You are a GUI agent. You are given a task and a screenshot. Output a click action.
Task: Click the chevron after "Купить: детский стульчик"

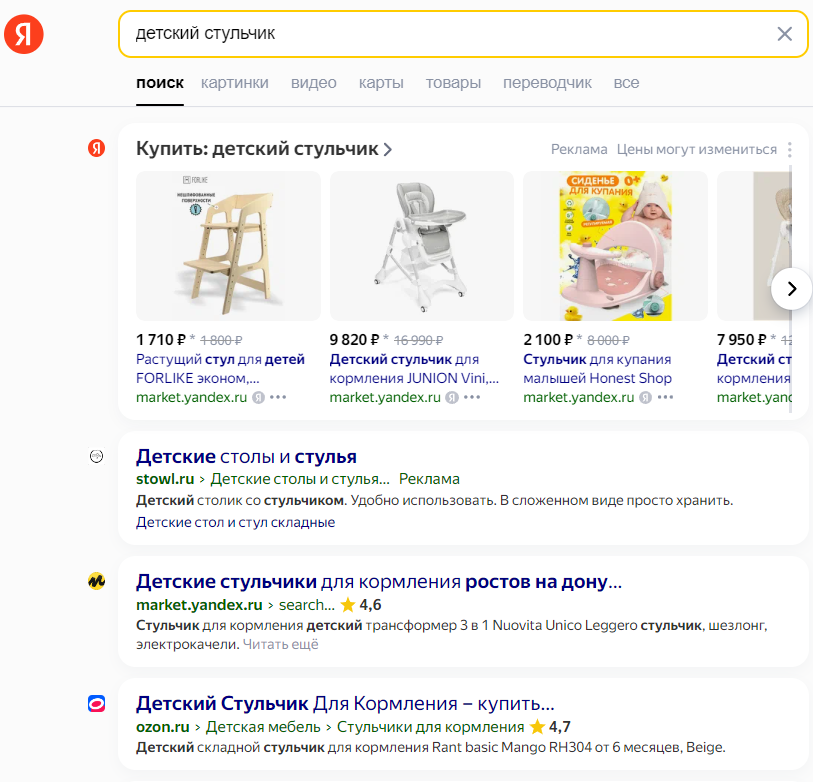pyautogui.click(x=388, y=150)
